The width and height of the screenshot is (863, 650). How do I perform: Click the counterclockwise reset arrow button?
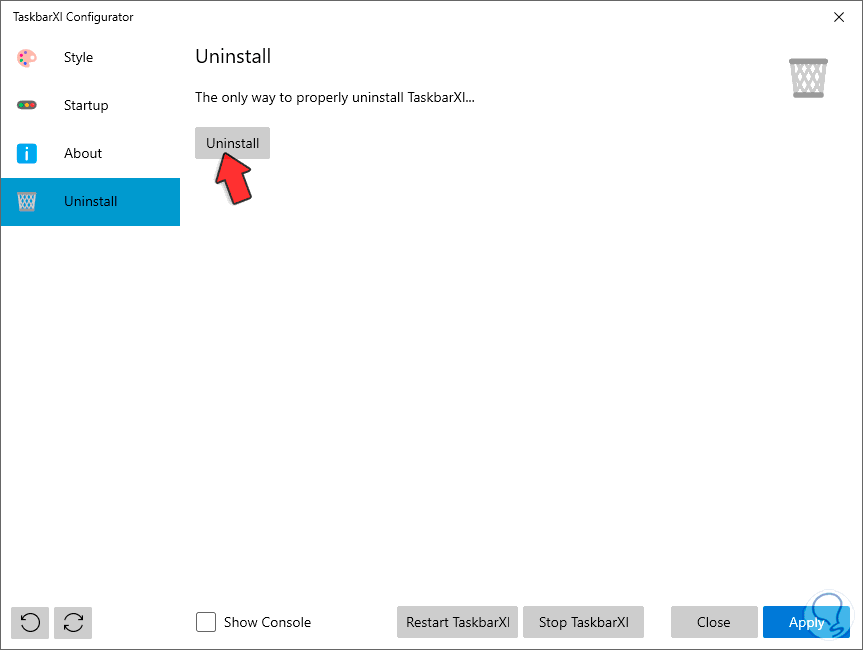(x=30, y=622)
